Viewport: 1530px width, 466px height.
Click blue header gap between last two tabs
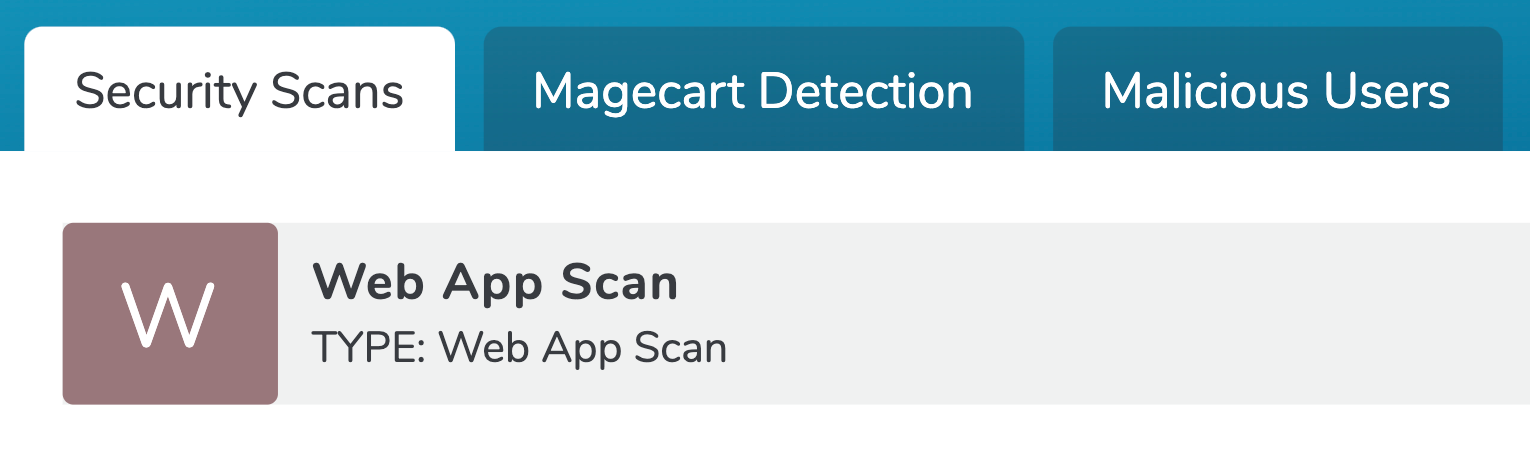[x=1038, y=89]
